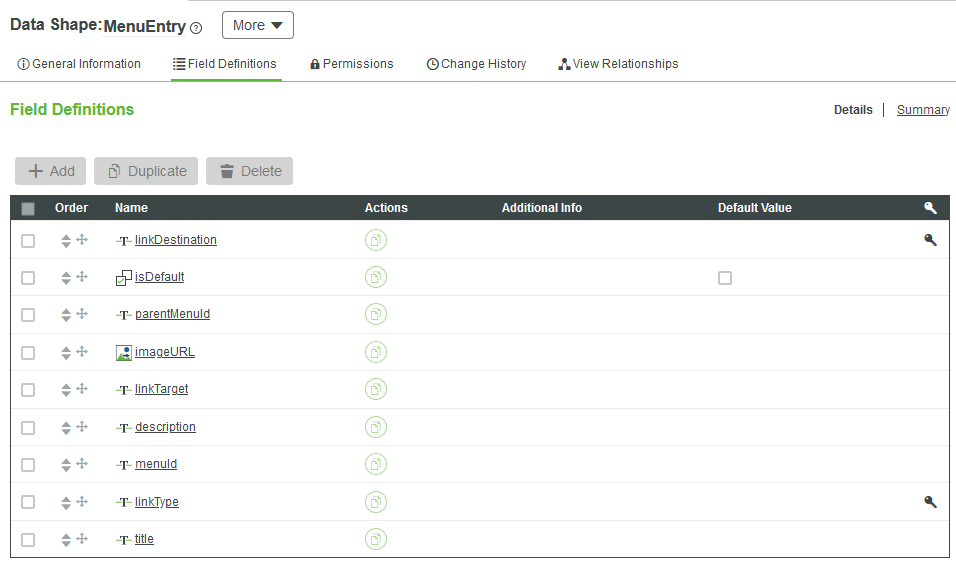956x563 pixels.
Task: Check the parentMenuId row checkbox
Action: 28,315
